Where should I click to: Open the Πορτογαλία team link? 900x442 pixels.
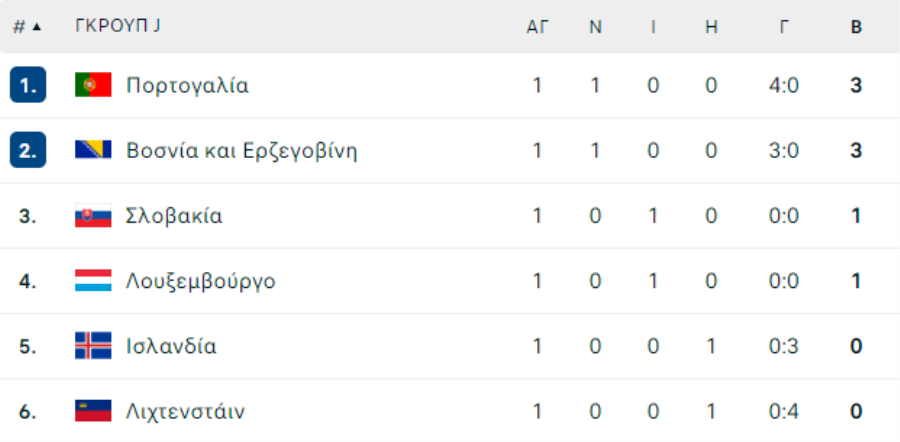pos(187,86)
